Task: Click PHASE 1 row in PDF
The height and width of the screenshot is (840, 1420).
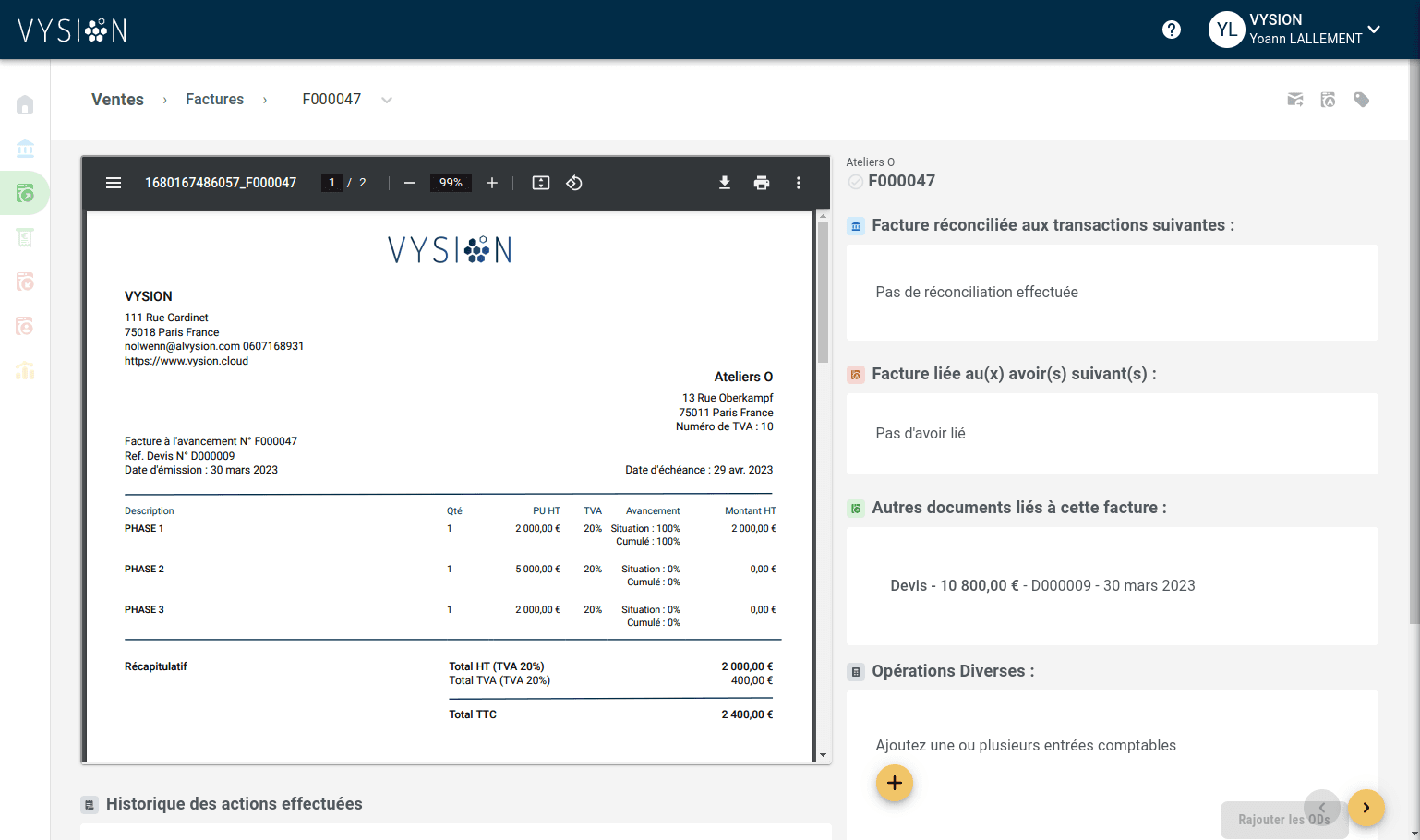Action: coord(451,534)
